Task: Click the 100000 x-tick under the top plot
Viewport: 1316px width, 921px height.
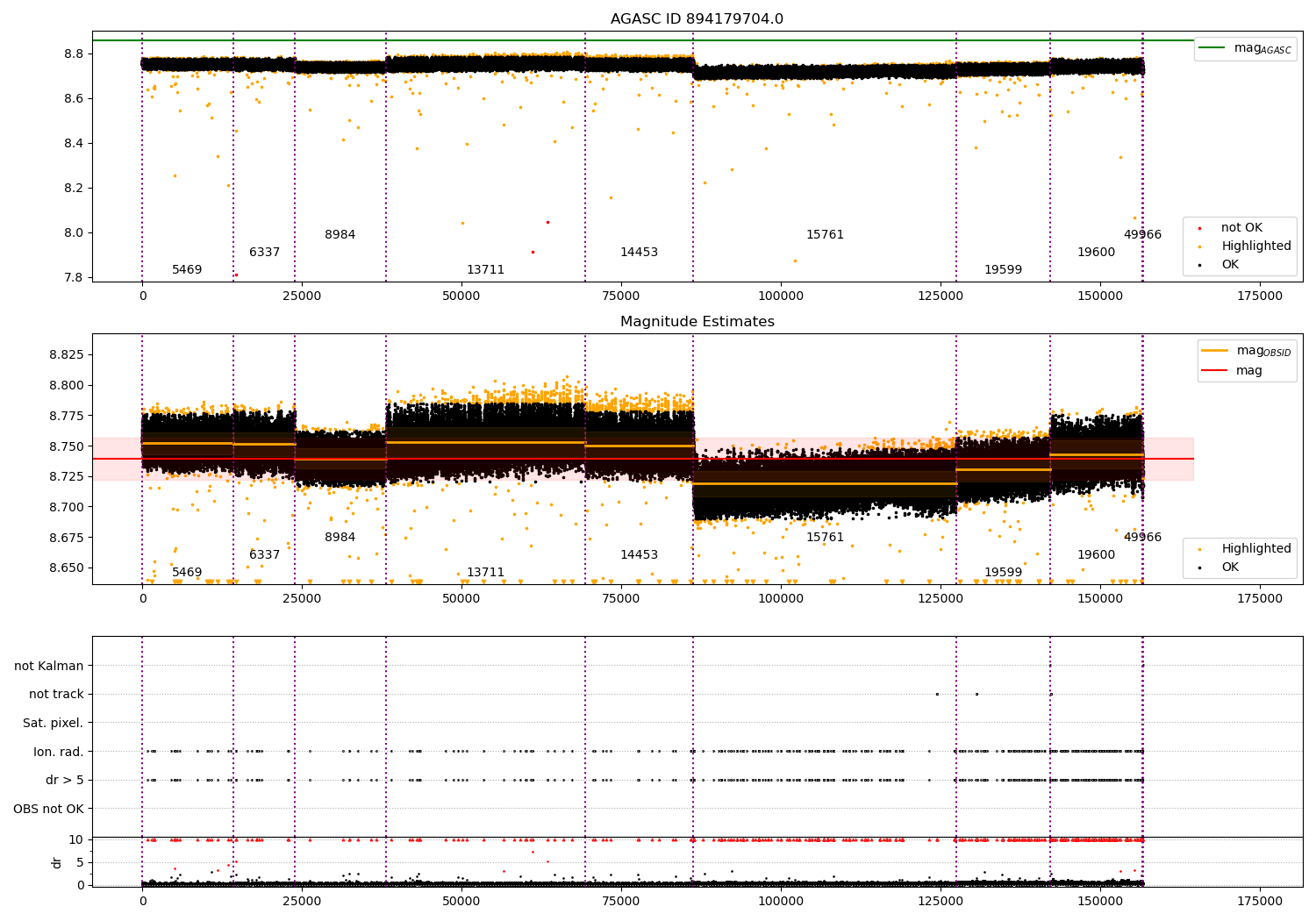Action: (781, 296)
